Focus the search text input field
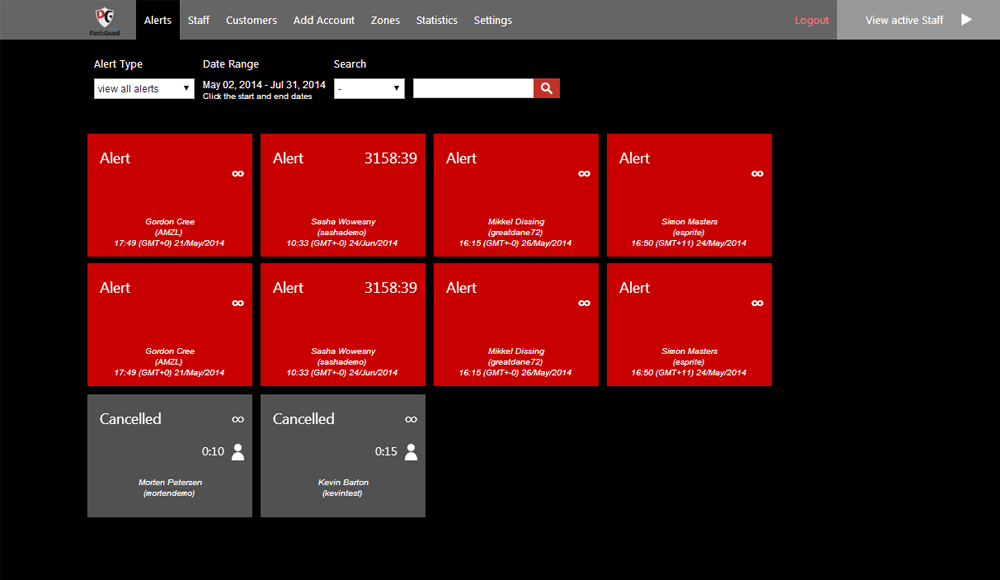The width and height of the screenshot is (1000, 580). (473, 89)
